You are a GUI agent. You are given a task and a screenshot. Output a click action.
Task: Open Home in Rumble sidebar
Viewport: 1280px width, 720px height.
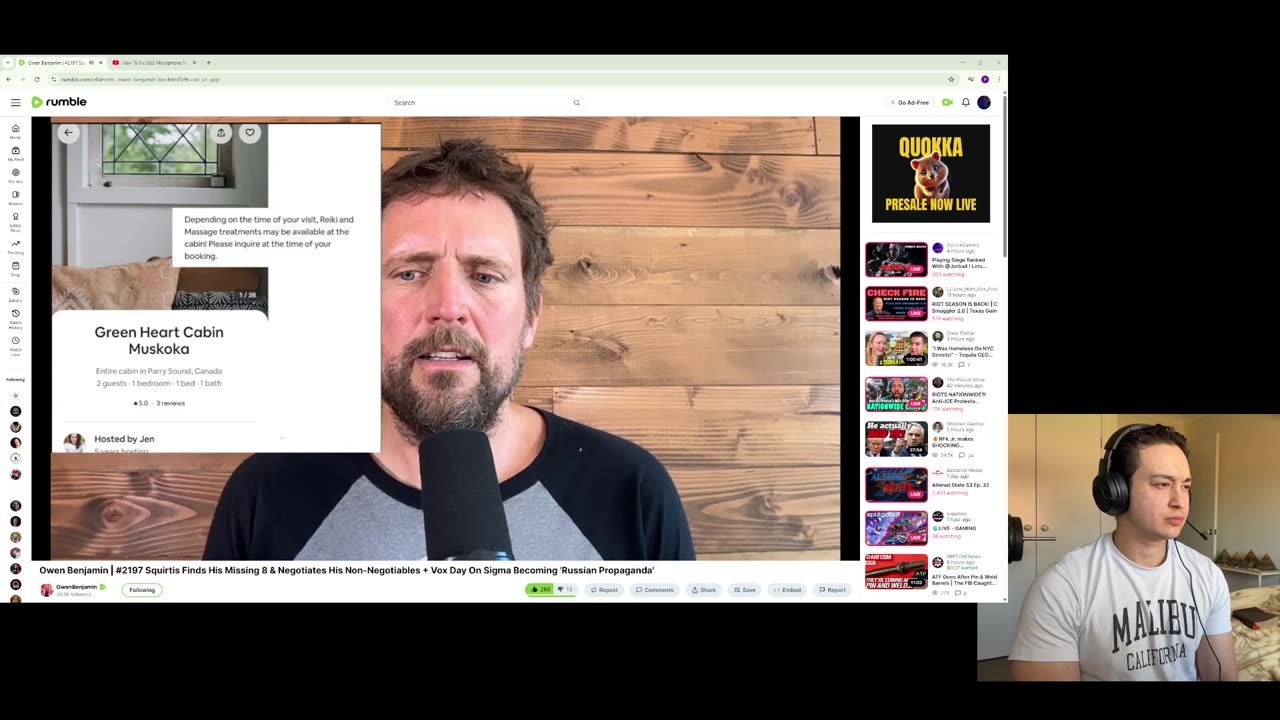point(15,131)
